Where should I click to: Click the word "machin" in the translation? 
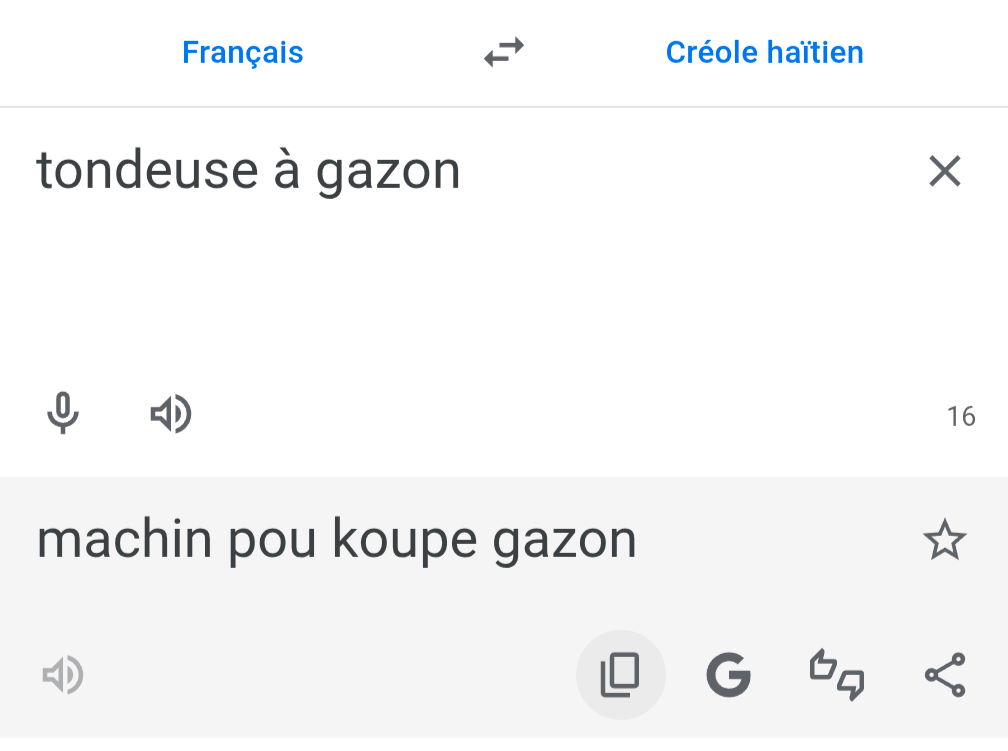click(x=125, y=540)
